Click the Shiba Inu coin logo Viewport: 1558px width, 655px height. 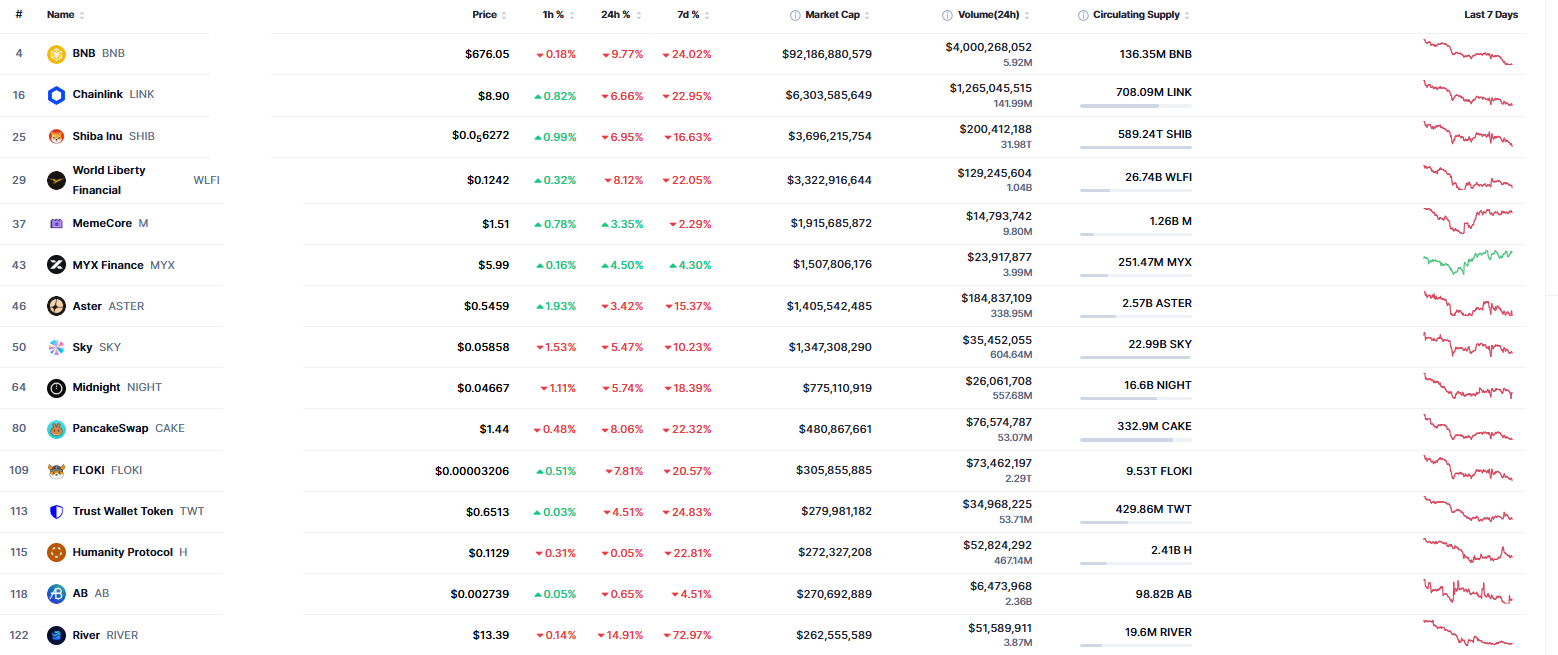point(56,137)
